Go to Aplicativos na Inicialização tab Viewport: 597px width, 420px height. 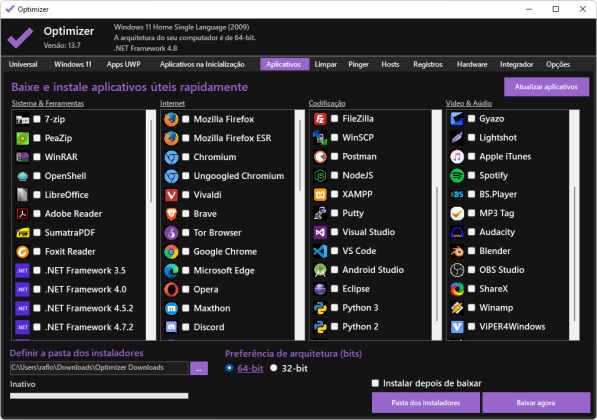coord(202,64)
